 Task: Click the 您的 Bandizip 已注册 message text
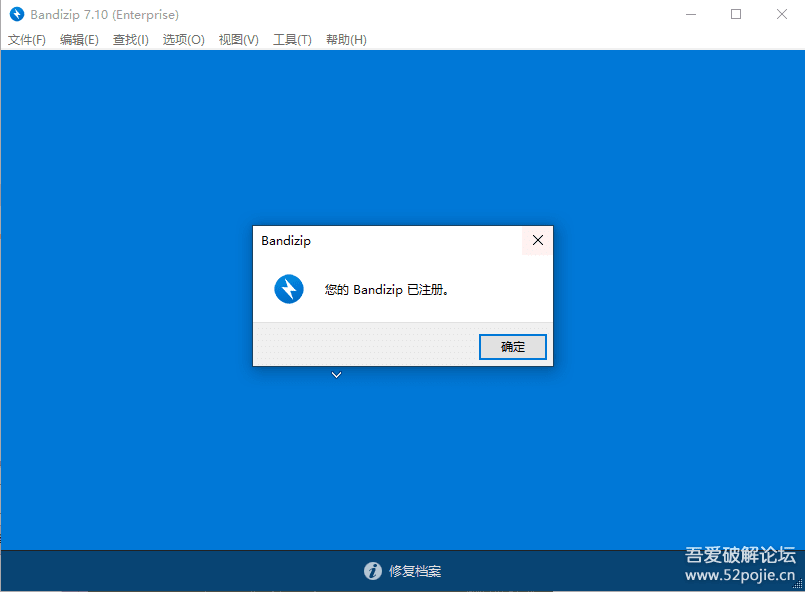[387, 290]
